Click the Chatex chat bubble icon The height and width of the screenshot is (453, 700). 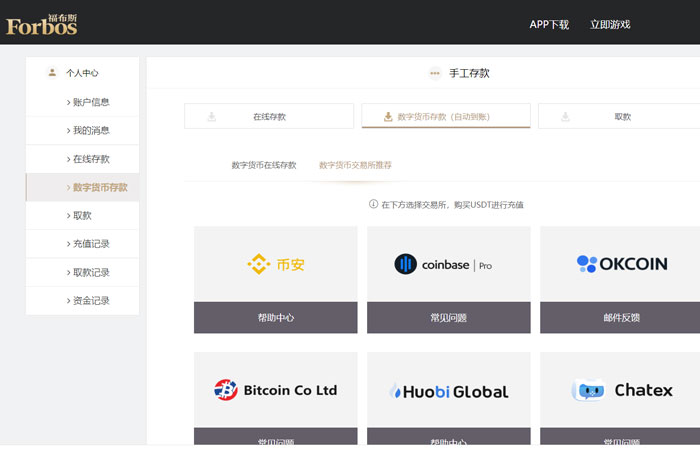[588, 390]
